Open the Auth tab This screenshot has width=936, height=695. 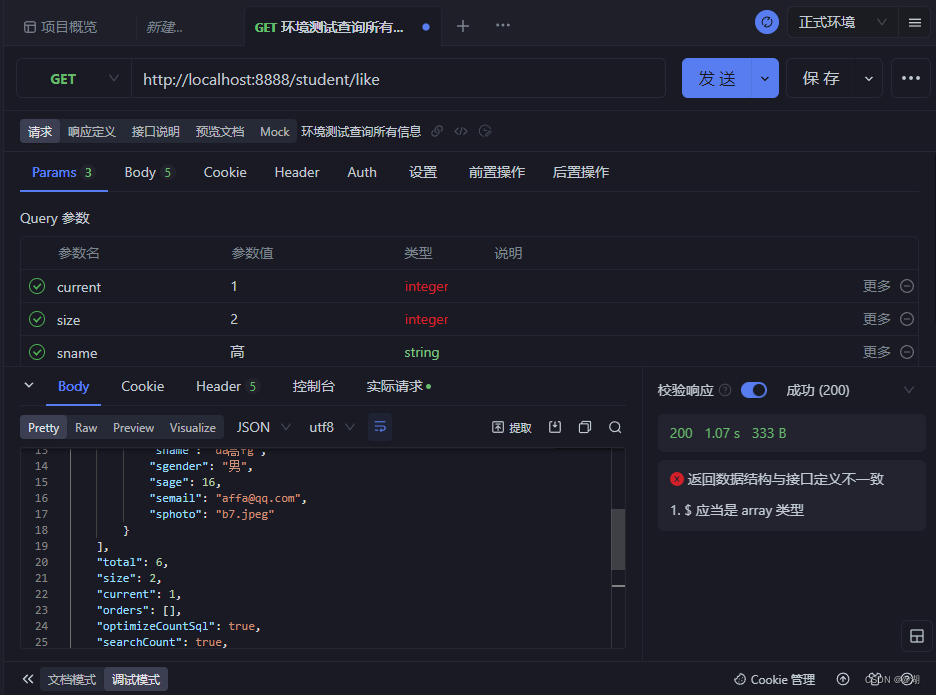point(362,172)
